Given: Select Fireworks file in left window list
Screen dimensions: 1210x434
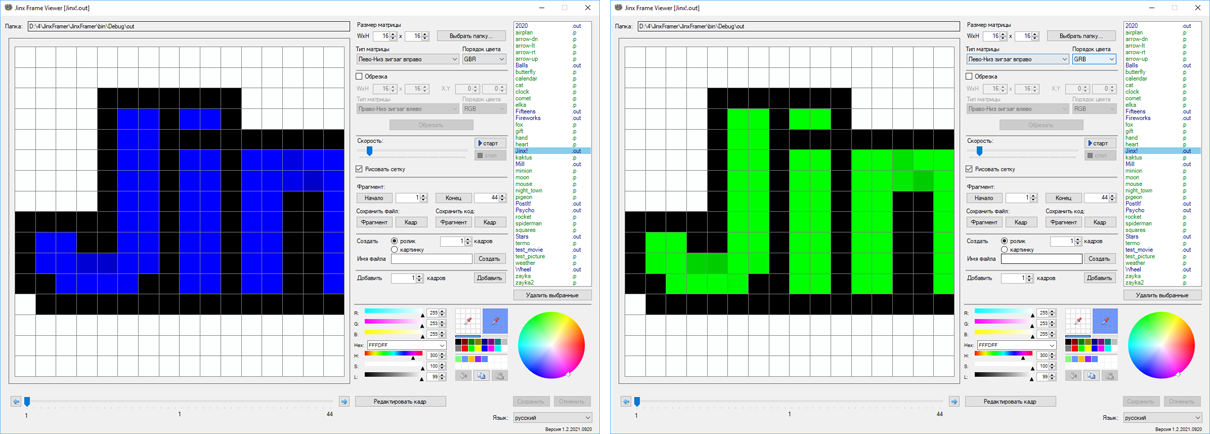Looking at the screenshot, I should click(528, 118).
